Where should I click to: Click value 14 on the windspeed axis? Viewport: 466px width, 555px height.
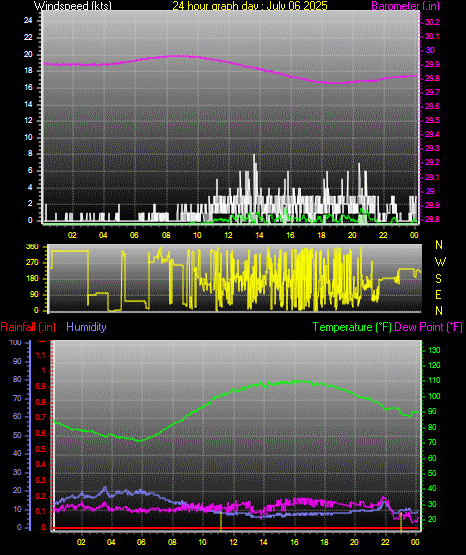28,104
